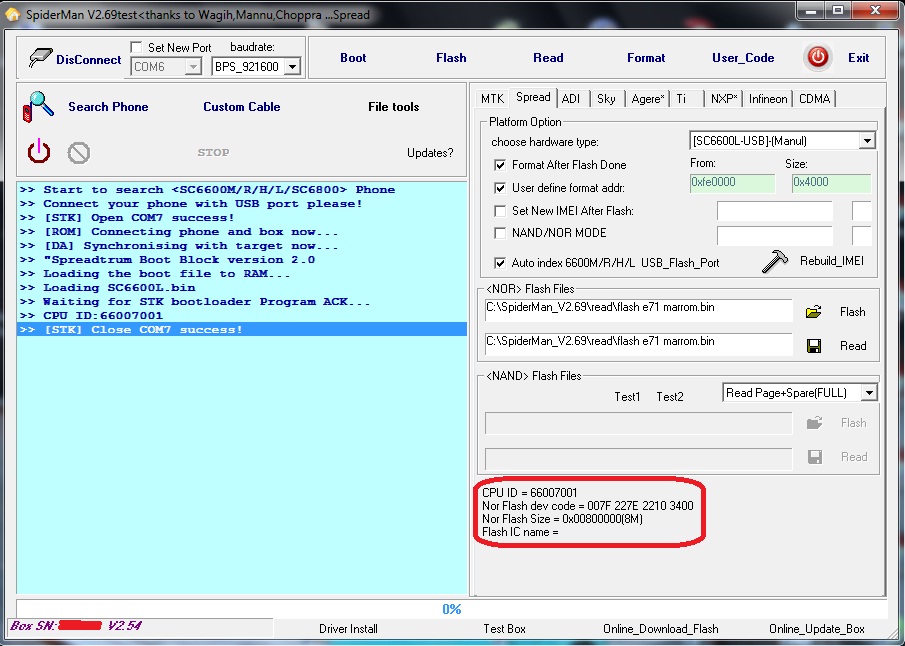
Task: Enable the Set New Port checkbox
Action: click(137, 48)
